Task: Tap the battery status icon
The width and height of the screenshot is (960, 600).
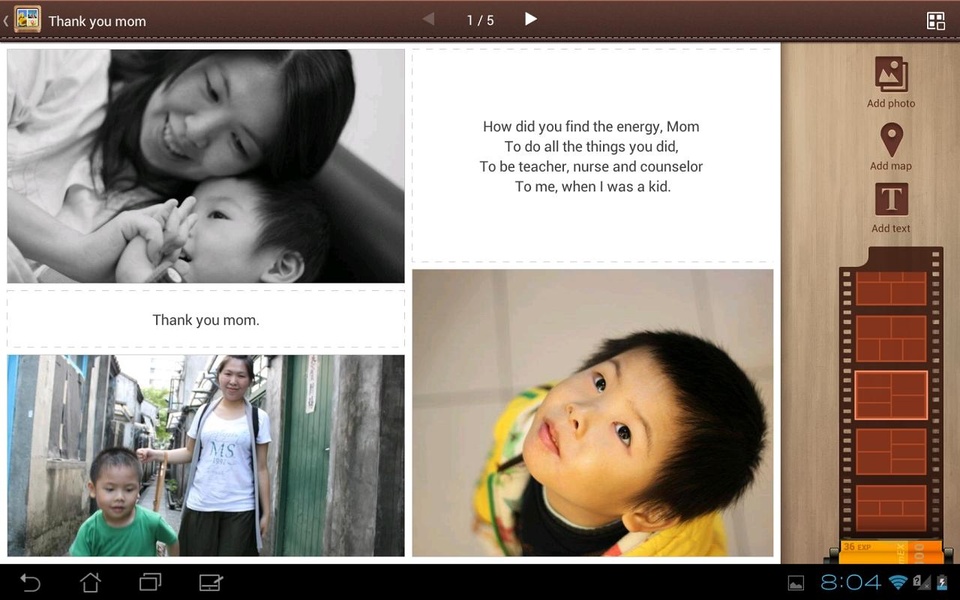Action: 940,582
